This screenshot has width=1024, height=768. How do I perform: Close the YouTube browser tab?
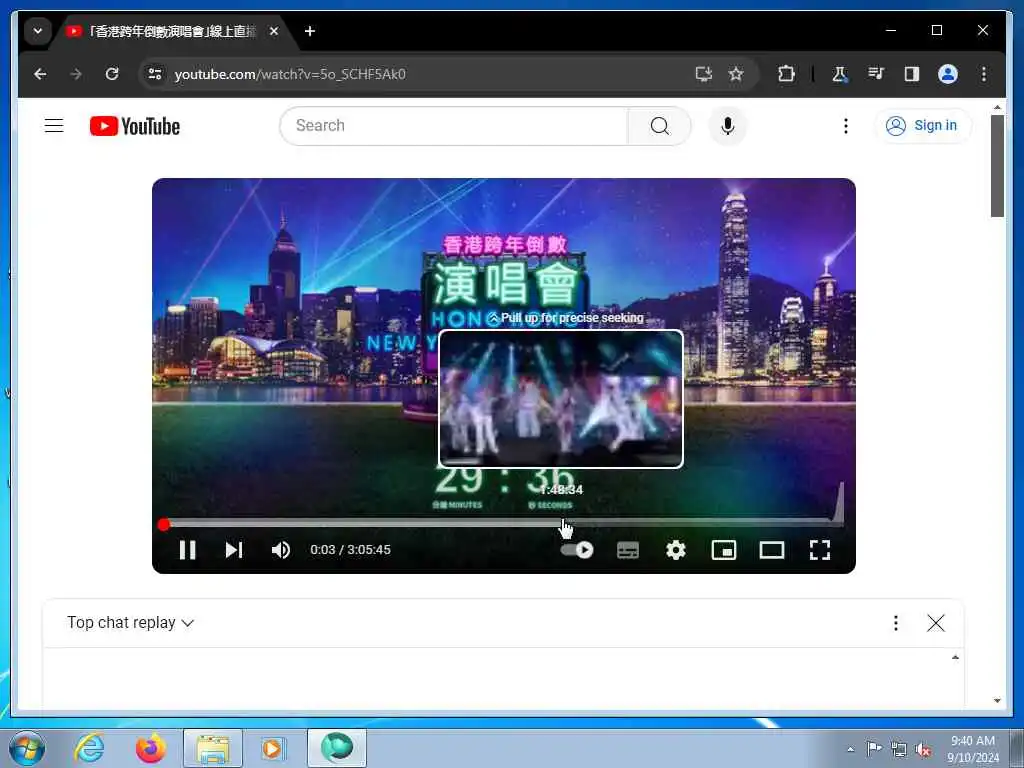point(274,31)
